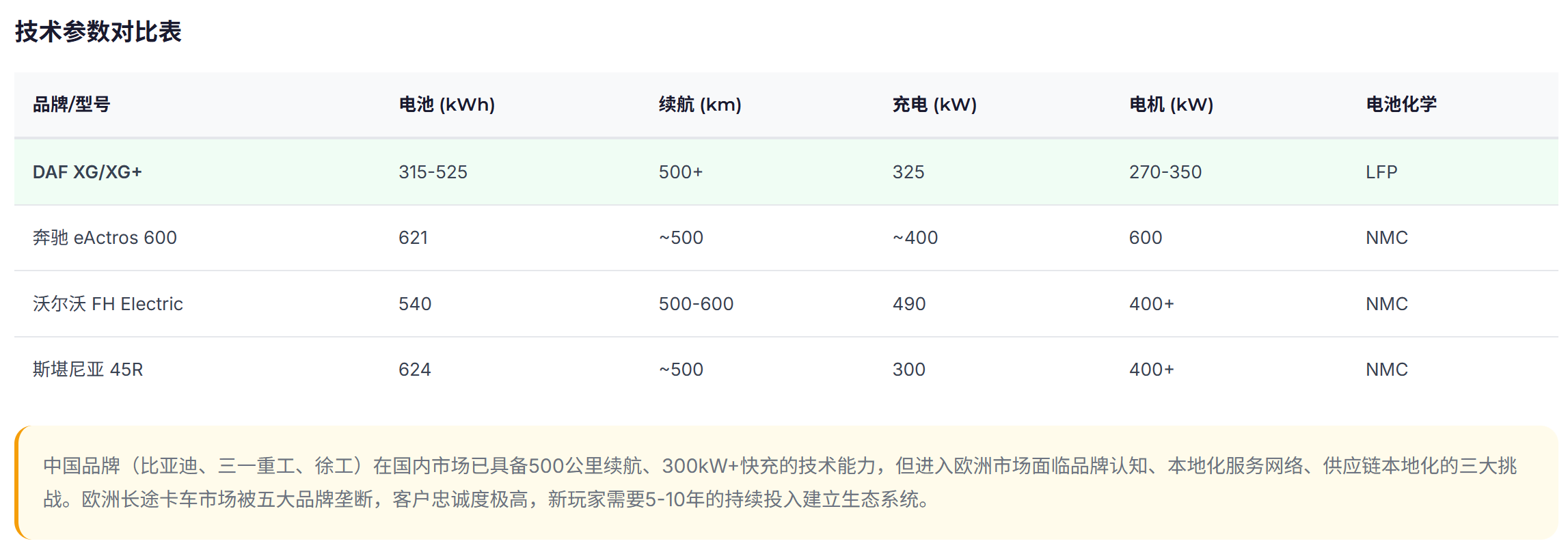The height and width of the screenshot is (552, 1568).
Task: Click the 沃尔沃 FH Electric cell
Action: 107,304
